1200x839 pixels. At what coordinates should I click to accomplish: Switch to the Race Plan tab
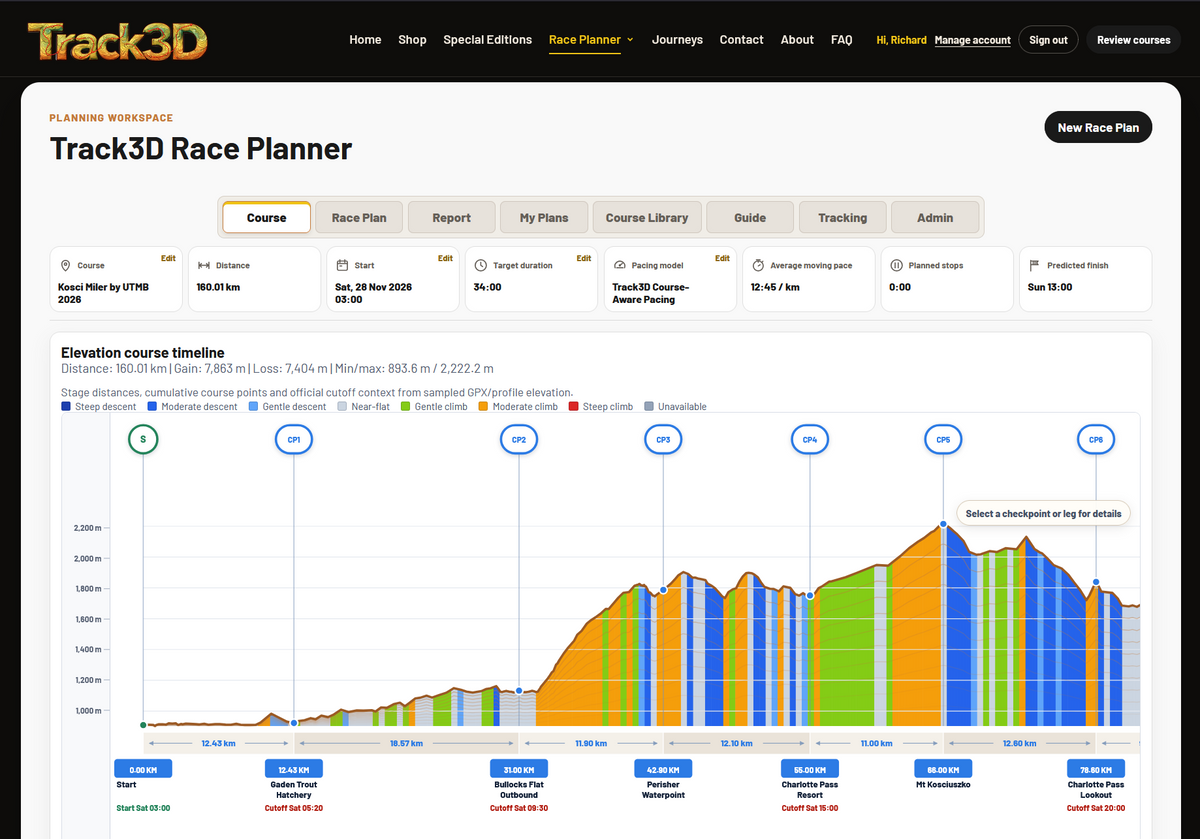[359, 217]
